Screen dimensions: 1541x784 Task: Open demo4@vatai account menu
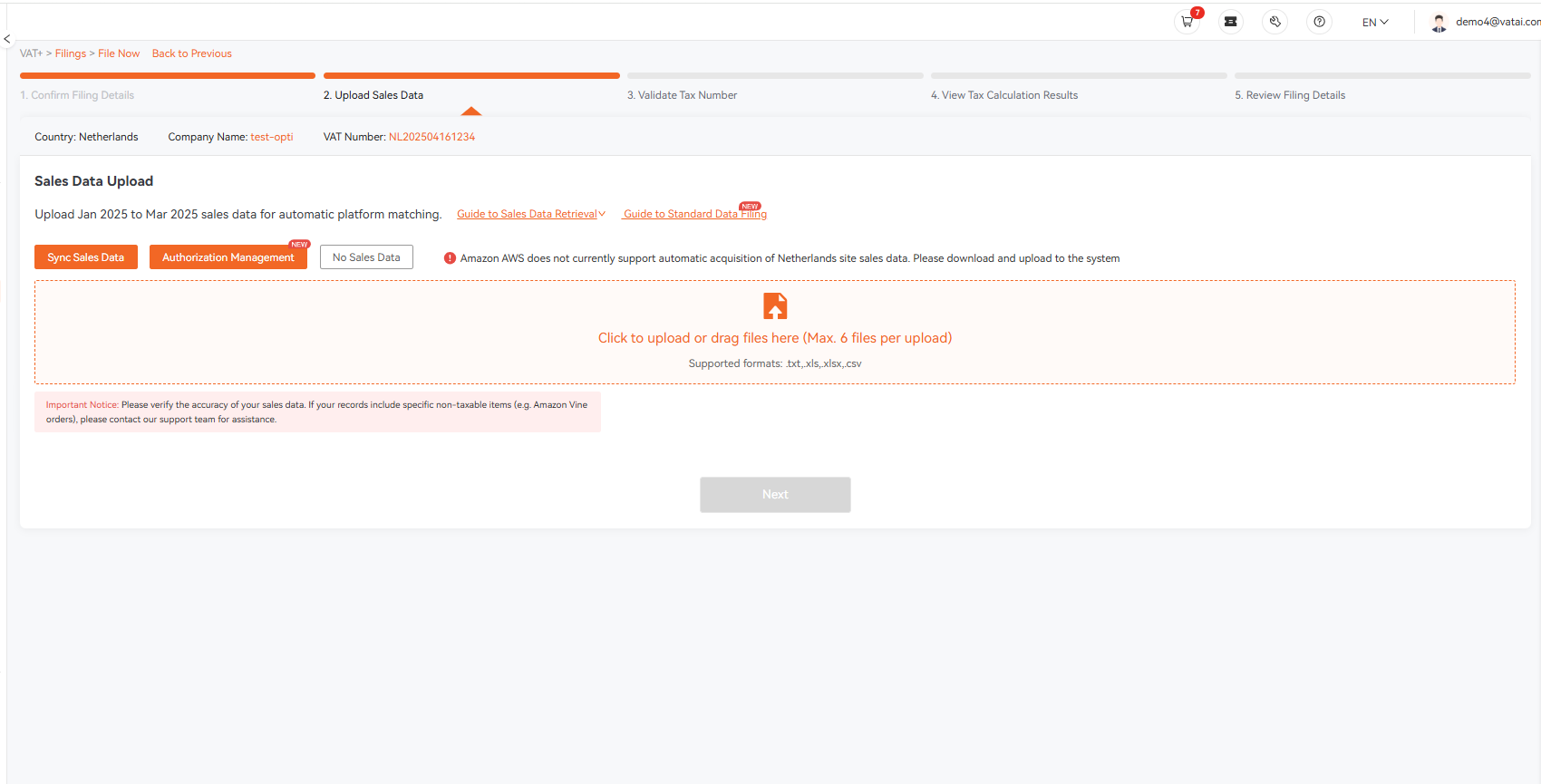(x=1497, y=22)
